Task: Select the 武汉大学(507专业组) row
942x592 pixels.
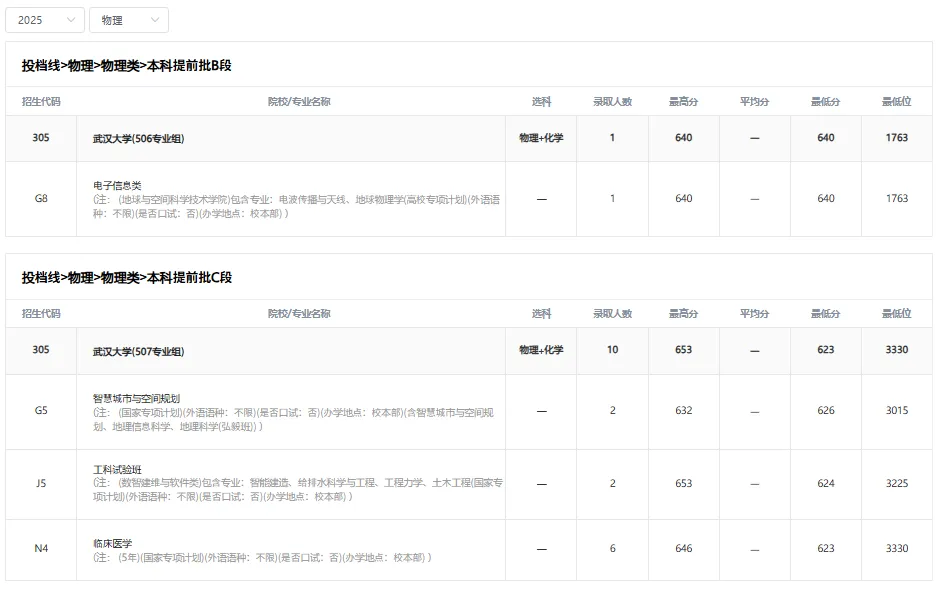Action: tap(469, 350)
